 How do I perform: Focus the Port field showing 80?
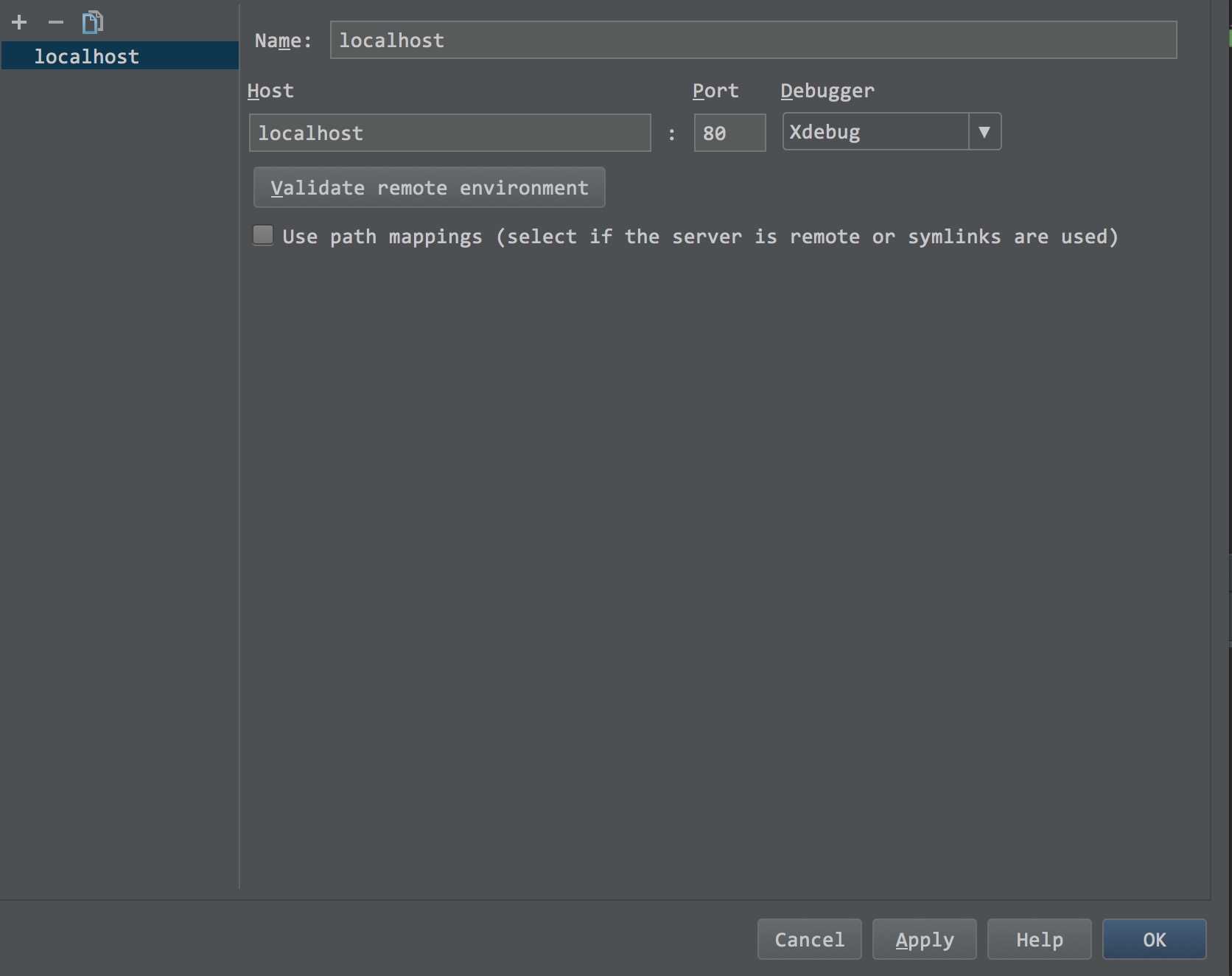(729, 133)
